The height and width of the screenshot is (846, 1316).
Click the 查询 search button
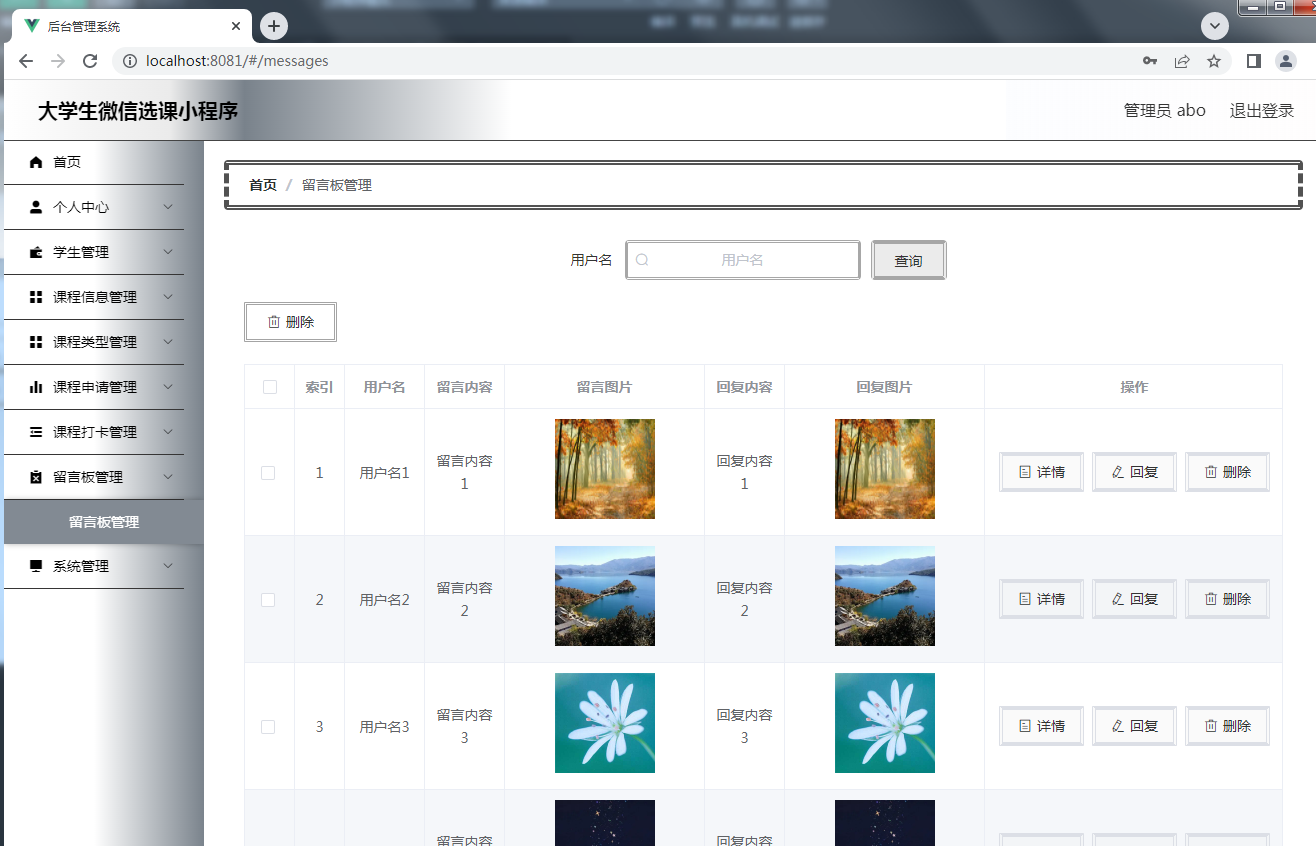[x=908, y=260]
